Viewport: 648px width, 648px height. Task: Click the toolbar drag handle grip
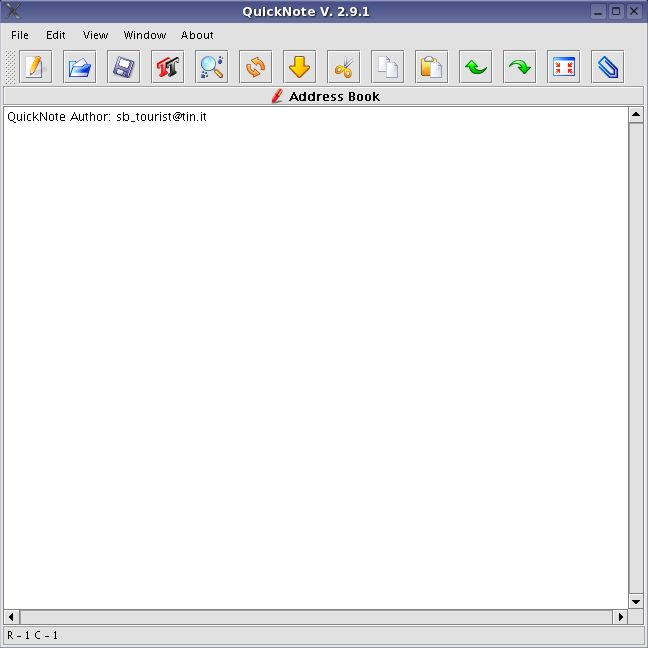click(x=11, y=67)
